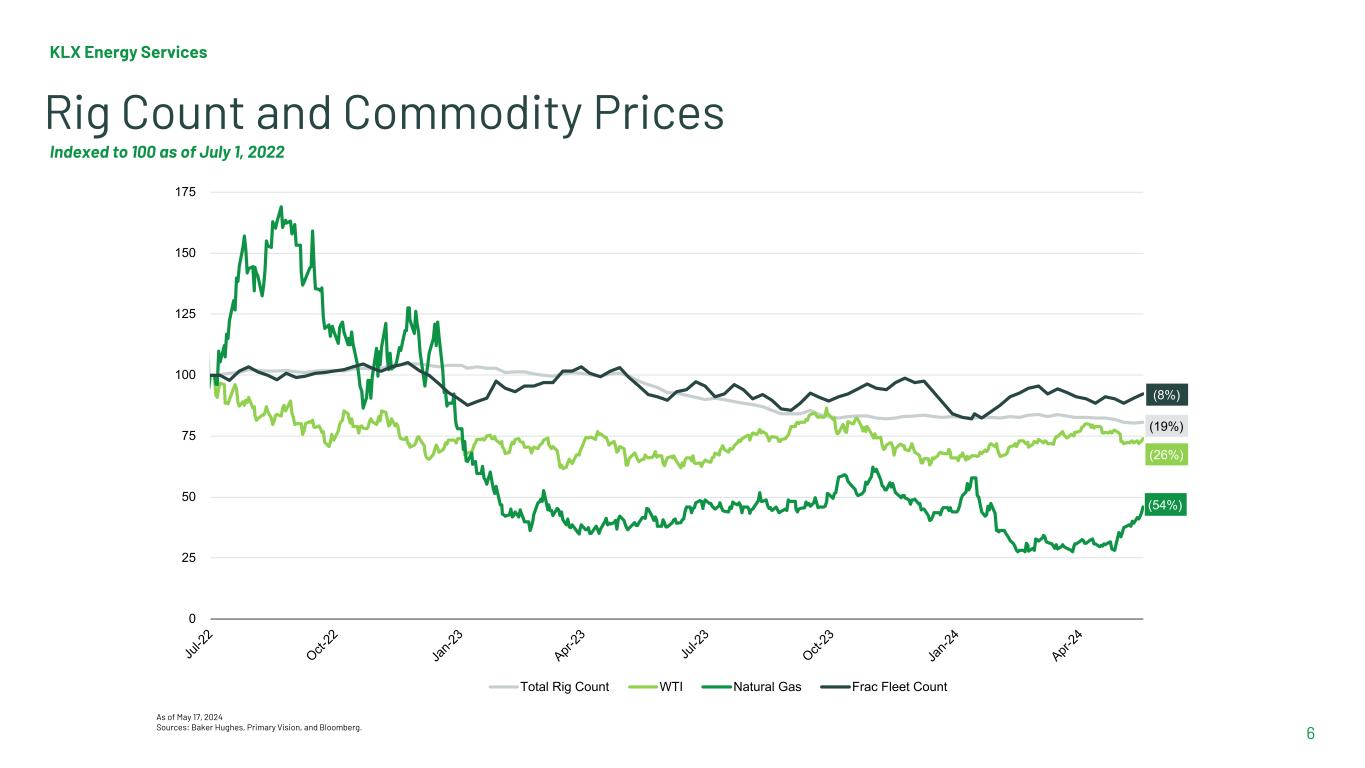
Task: Select the 100 y-axis value
Action: coord(187,375)
